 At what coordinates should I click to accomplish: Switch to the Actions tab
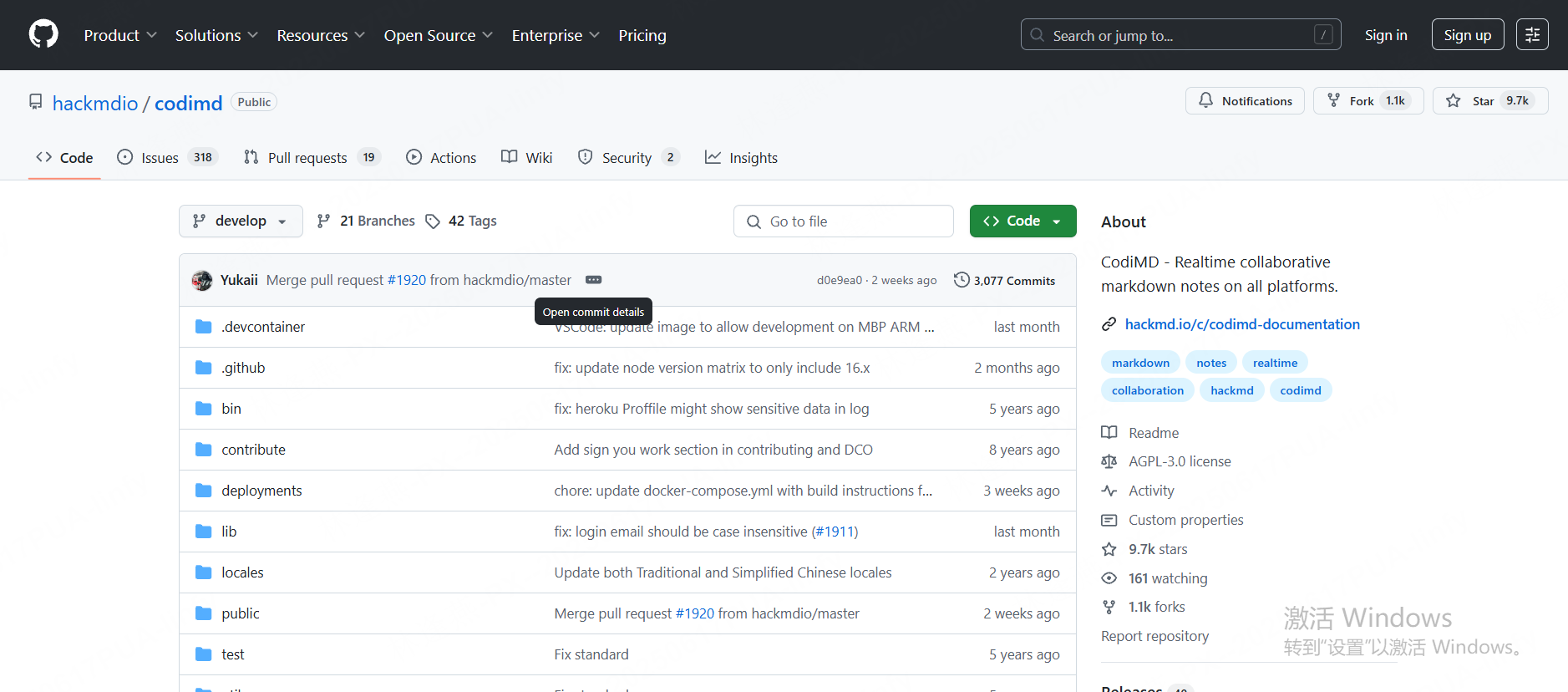tap(441, 158)
